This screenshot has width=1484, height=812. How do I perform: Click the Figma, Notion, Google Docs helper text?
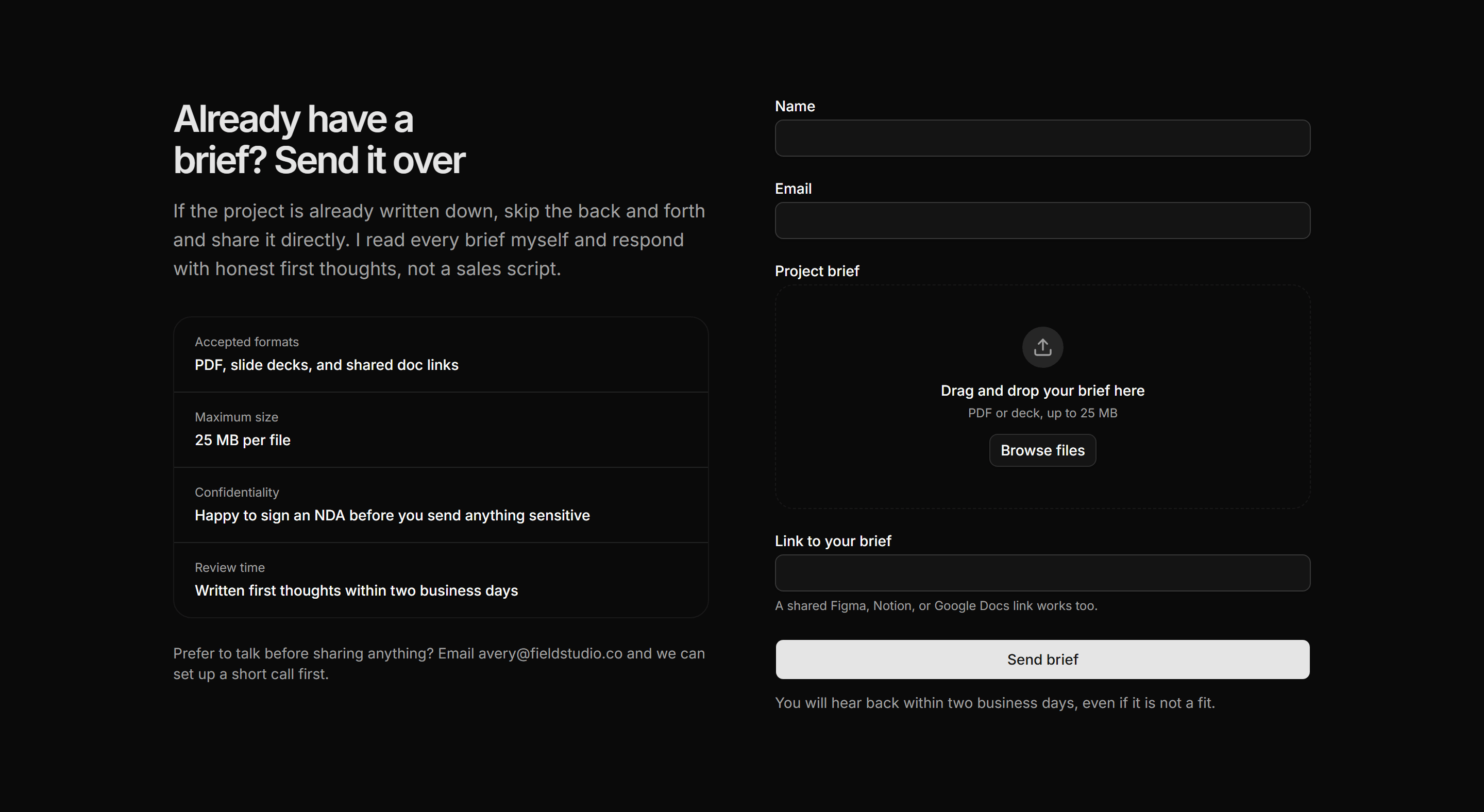[x=936, y=606]
